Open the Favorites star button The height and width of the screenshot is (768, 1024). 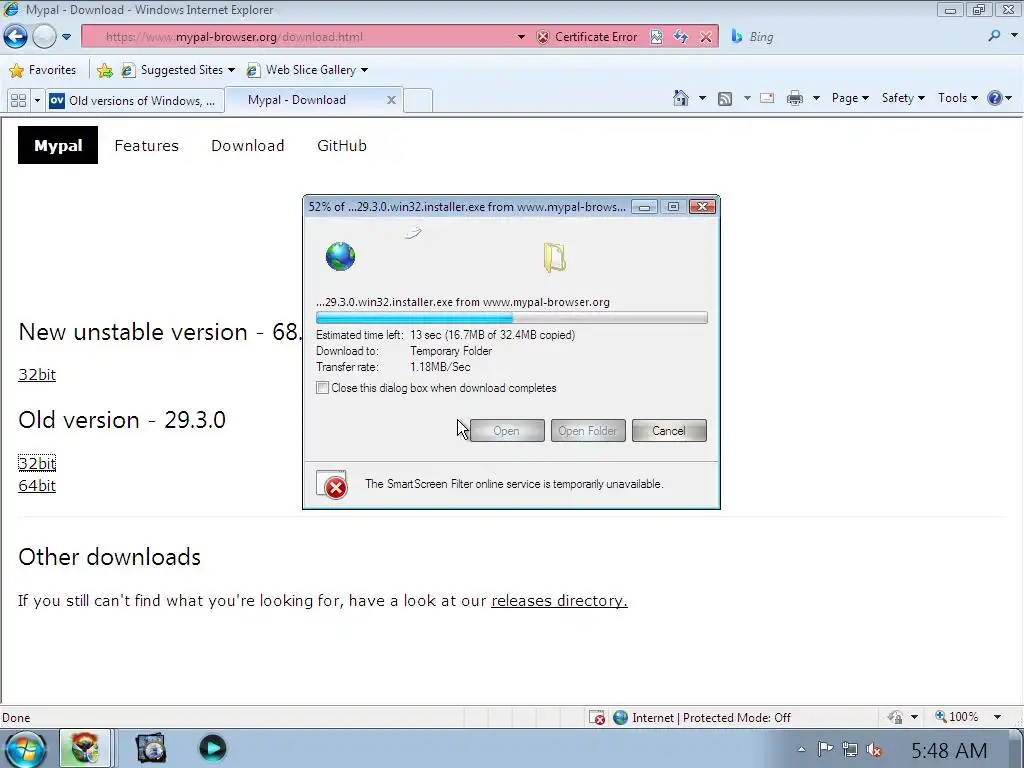pos(43,70)
